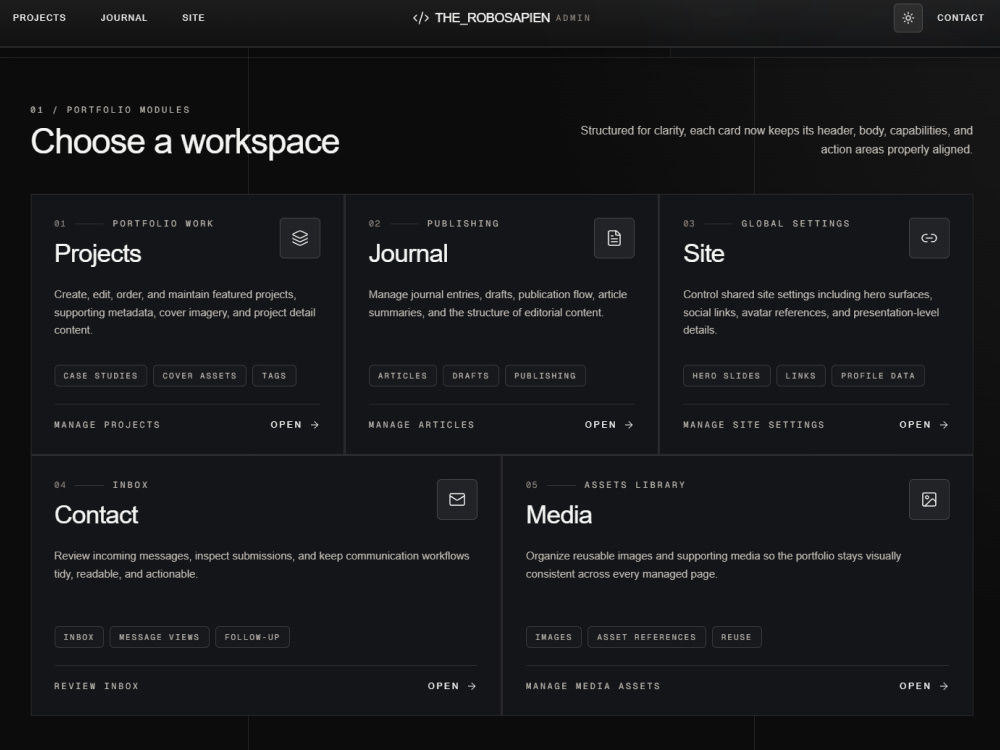Click the Site card link icon
1000x750 pixels.
point(929,238)
